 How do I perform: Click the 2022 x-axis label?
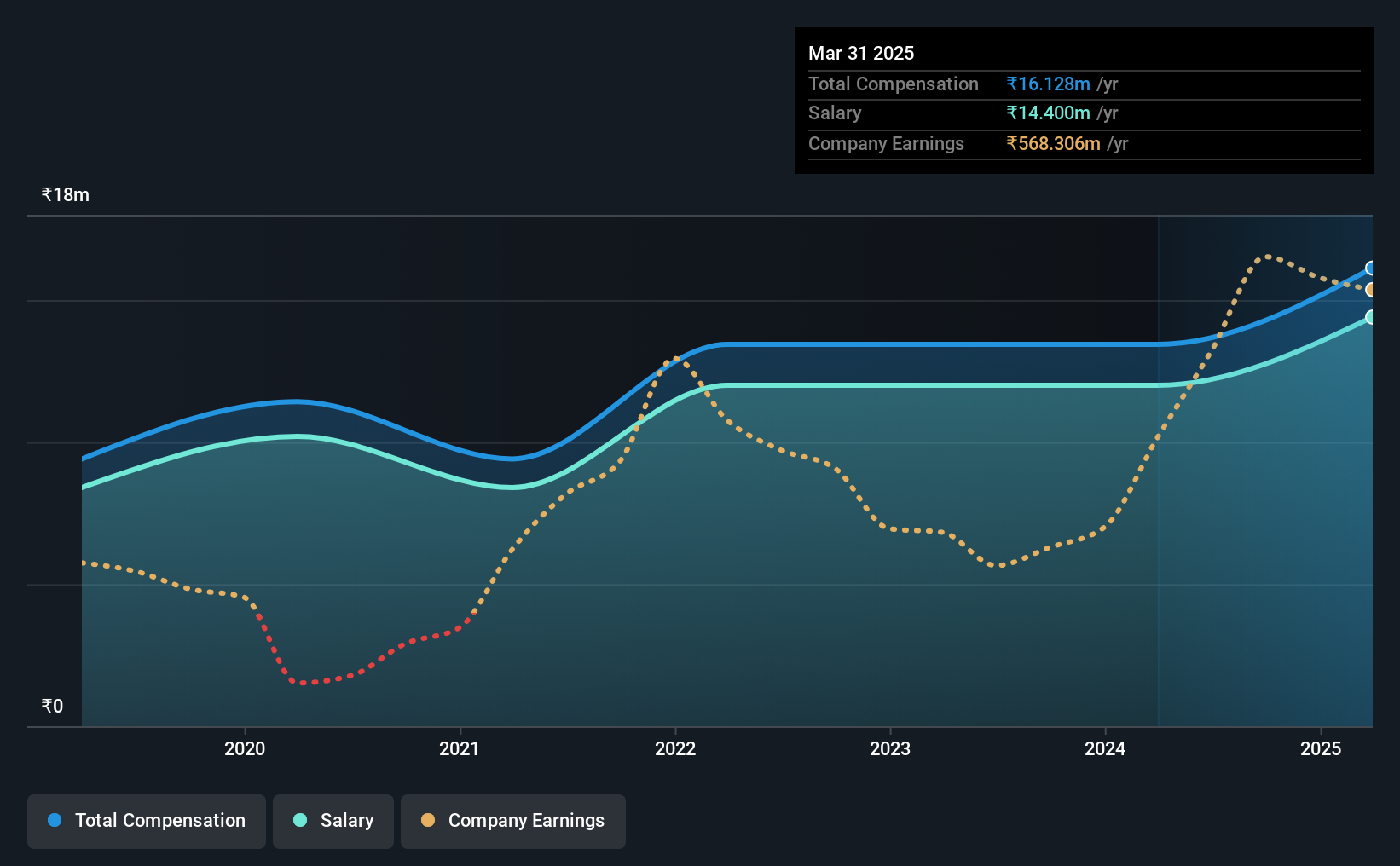(x=675, y=748)
